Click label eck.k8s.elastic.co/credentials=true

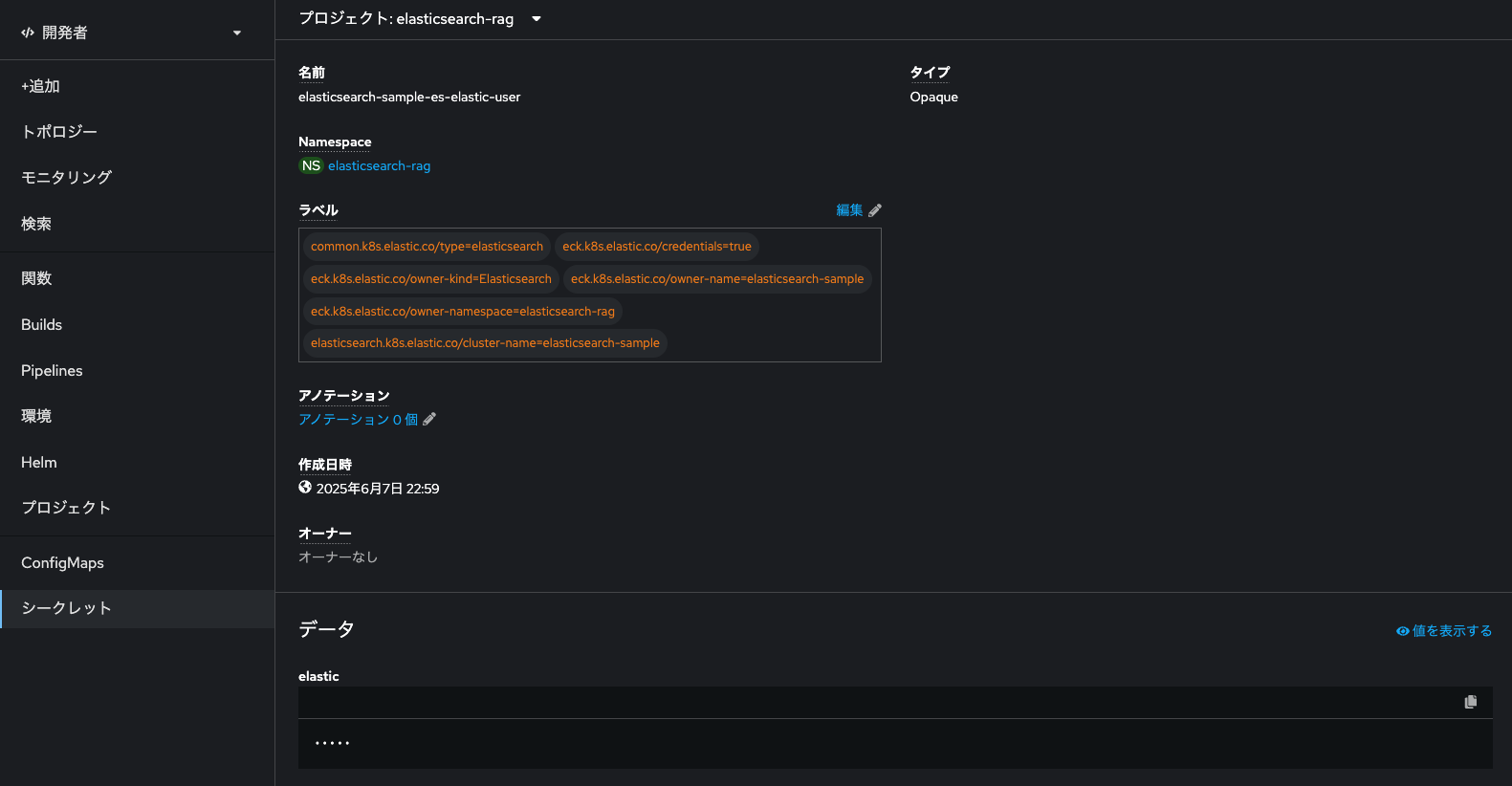pyautogui.click(x=657, y=247)
